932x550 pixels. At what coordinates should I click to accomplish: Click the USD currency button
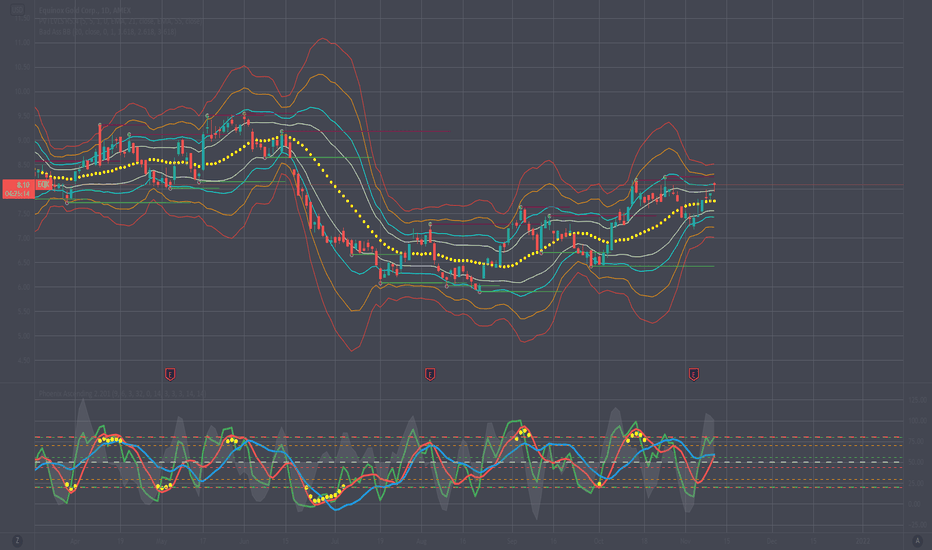[18, 10]
